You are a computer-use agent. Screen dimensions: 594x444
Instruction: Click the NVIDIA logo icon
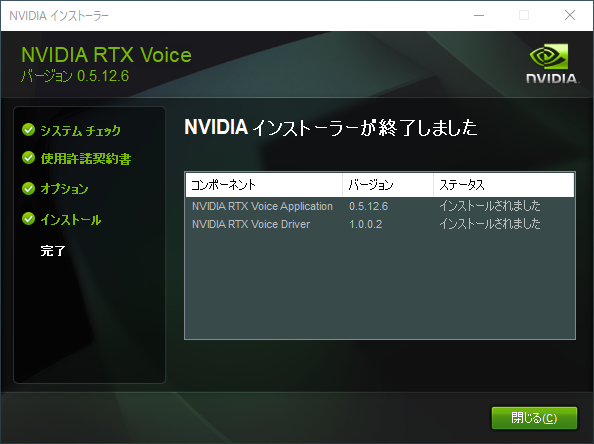(552, 64)
